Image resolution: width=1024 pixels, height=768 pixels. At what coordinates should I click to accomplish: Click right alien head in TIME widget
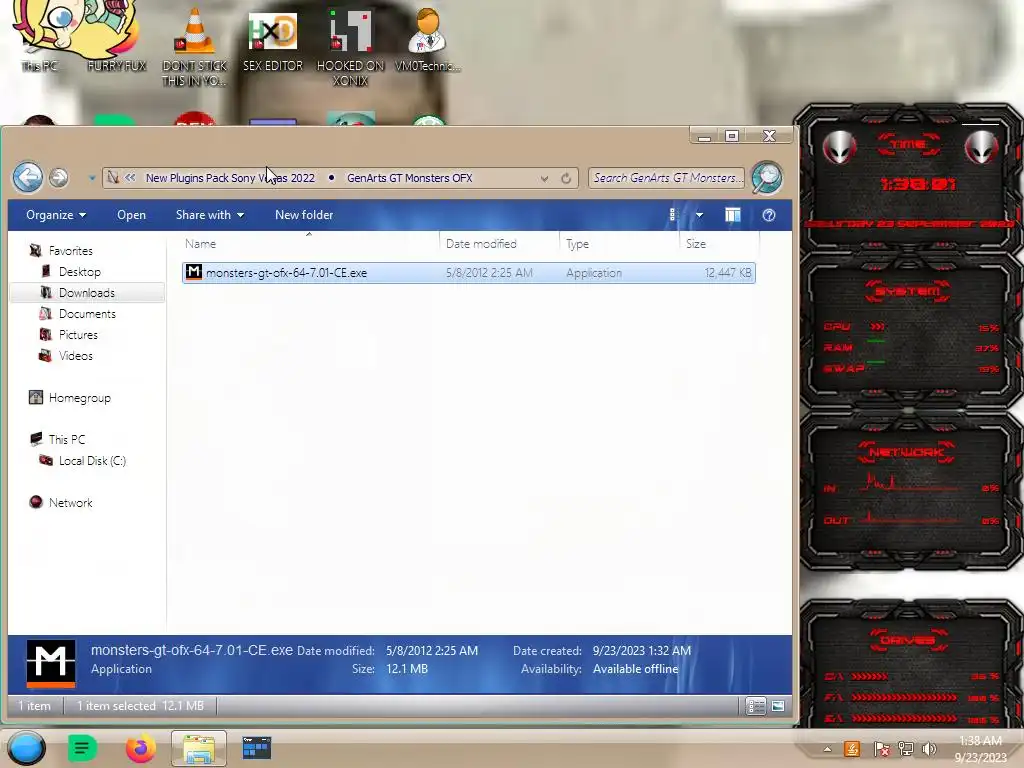point(980,147)
